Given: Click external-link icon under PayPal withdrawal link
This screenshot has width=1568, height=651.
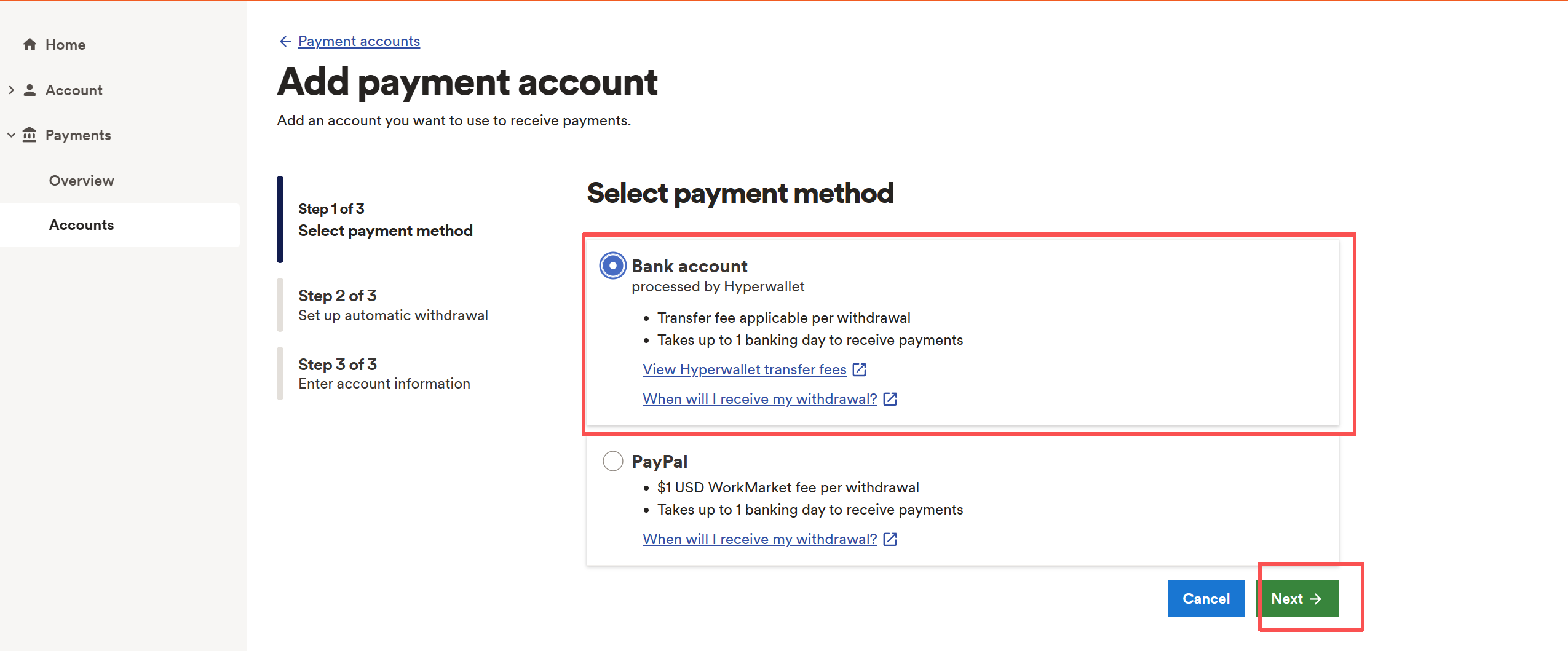Looking at the screenshot, I should coord(890,539).
